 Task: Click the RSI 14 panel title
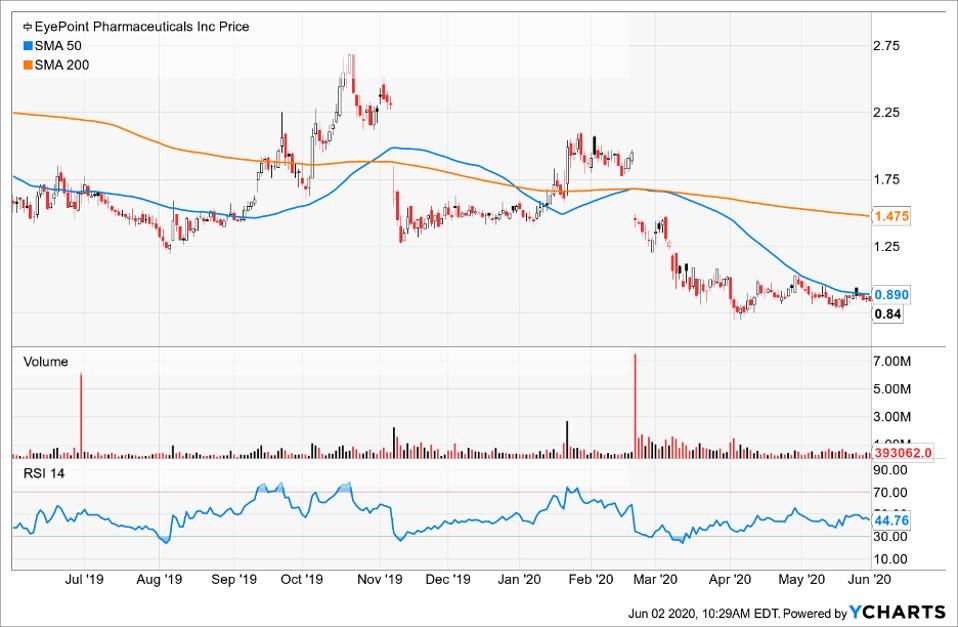pos(44,474)
